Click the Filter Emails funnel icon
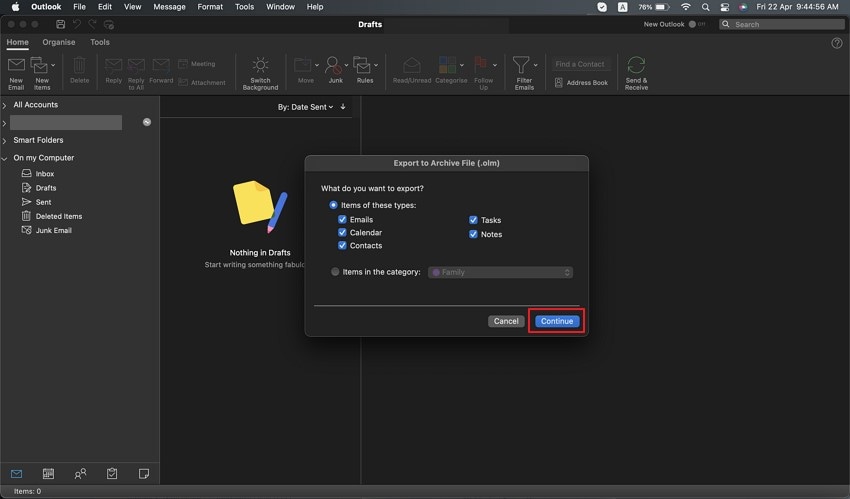 [x=521, y=65]
